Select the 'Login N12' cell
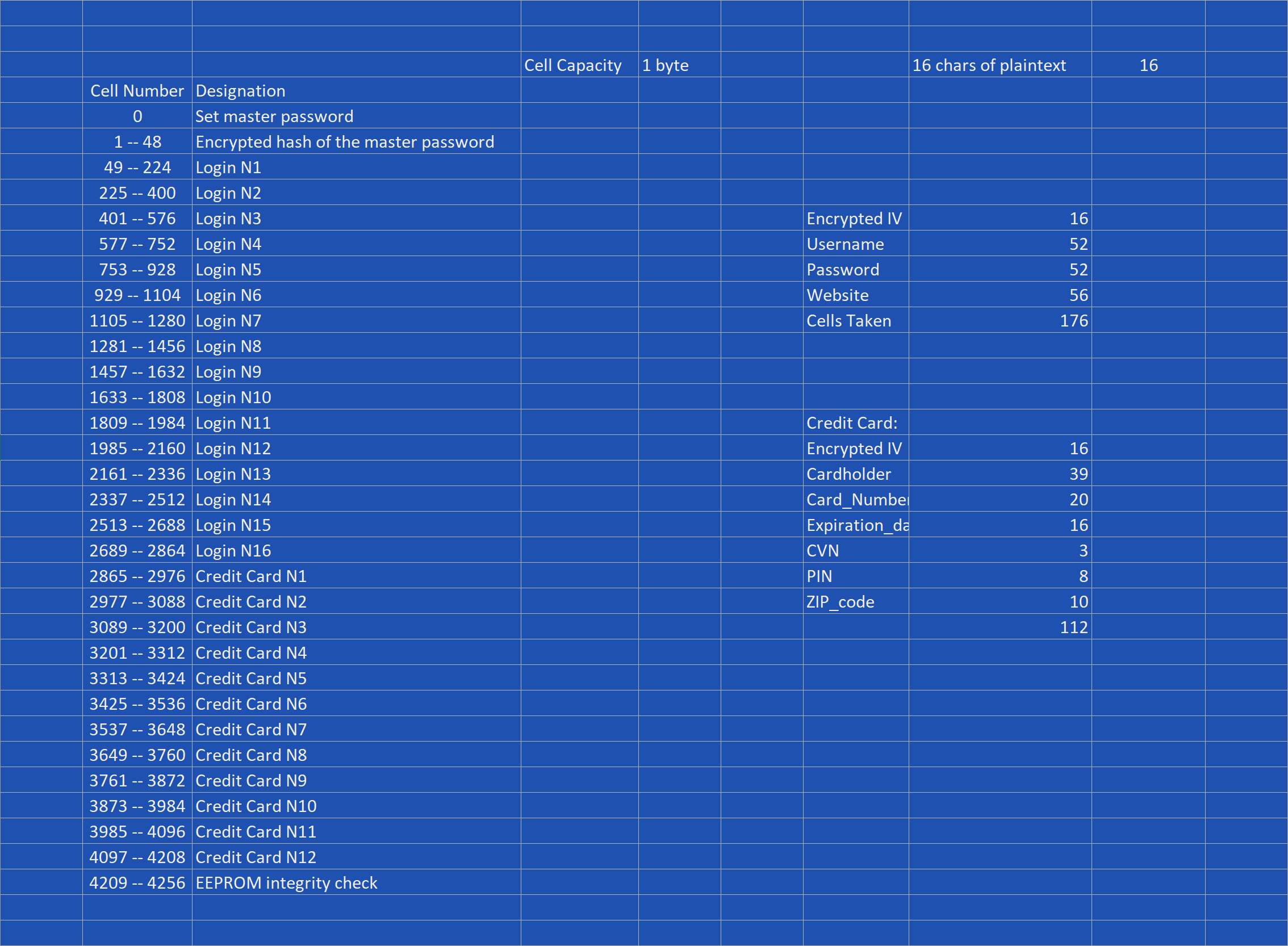1288x946 pixels. point(356,448)
